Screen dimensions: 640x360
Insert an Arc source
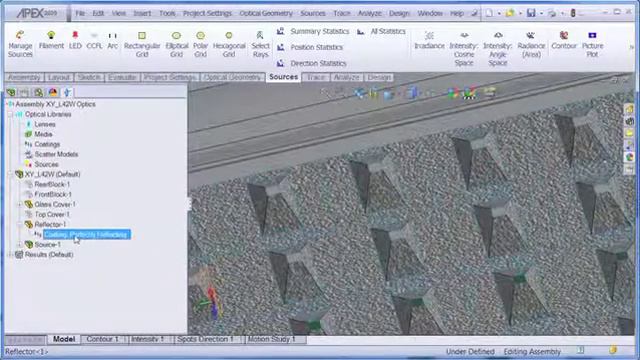(113, 40)
